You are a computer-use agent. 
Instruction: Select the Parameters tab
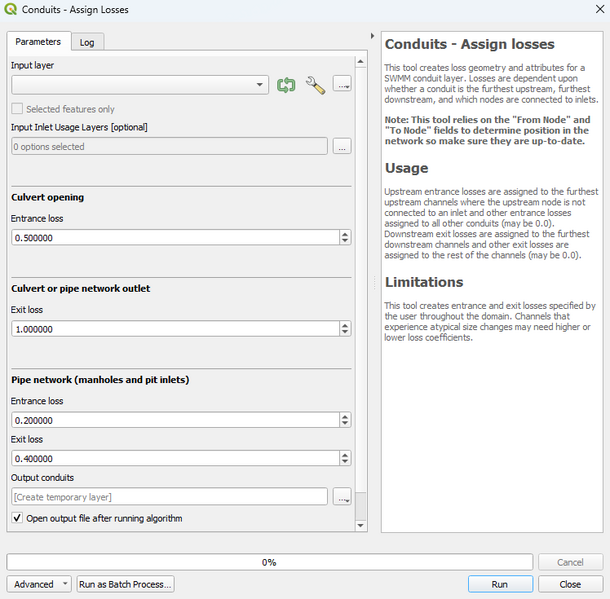(38, 42)
